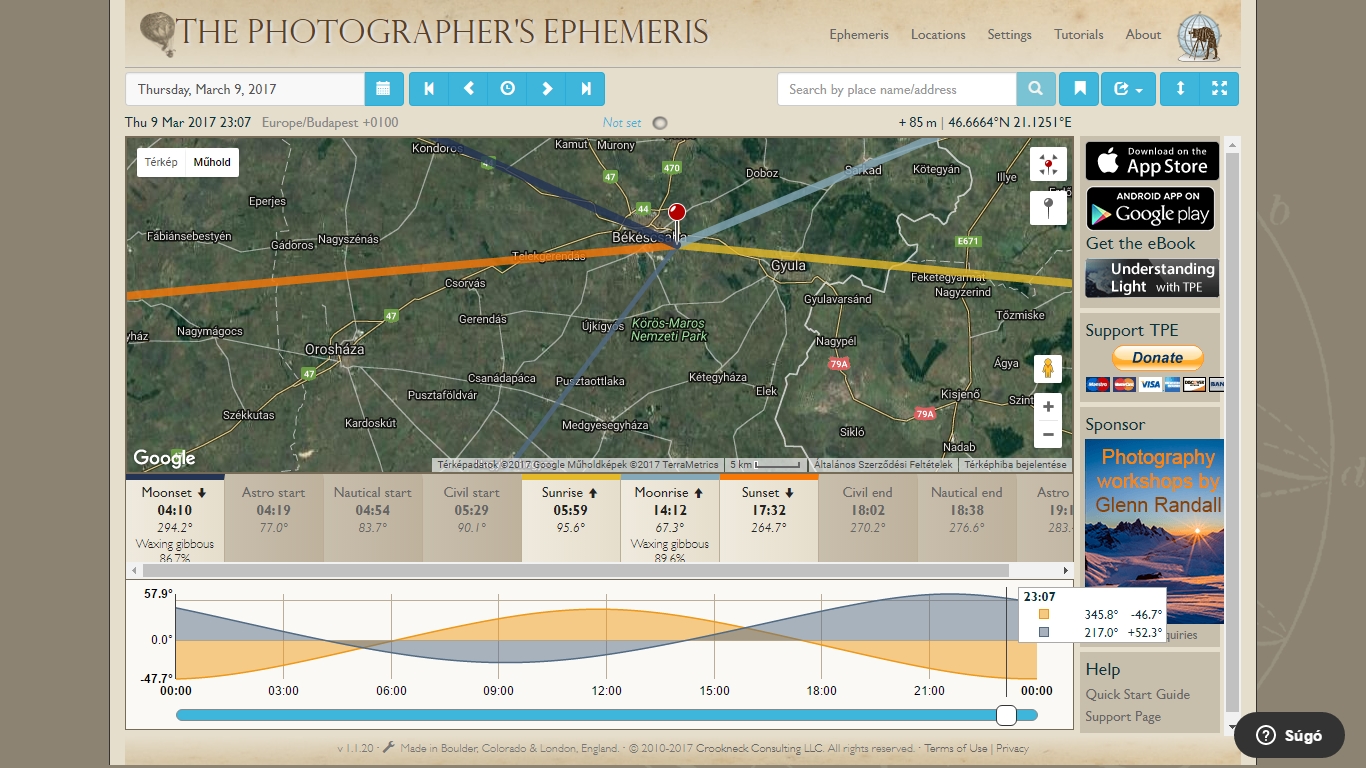
Task: Select Street View pegman icon
Action: 1048,369
